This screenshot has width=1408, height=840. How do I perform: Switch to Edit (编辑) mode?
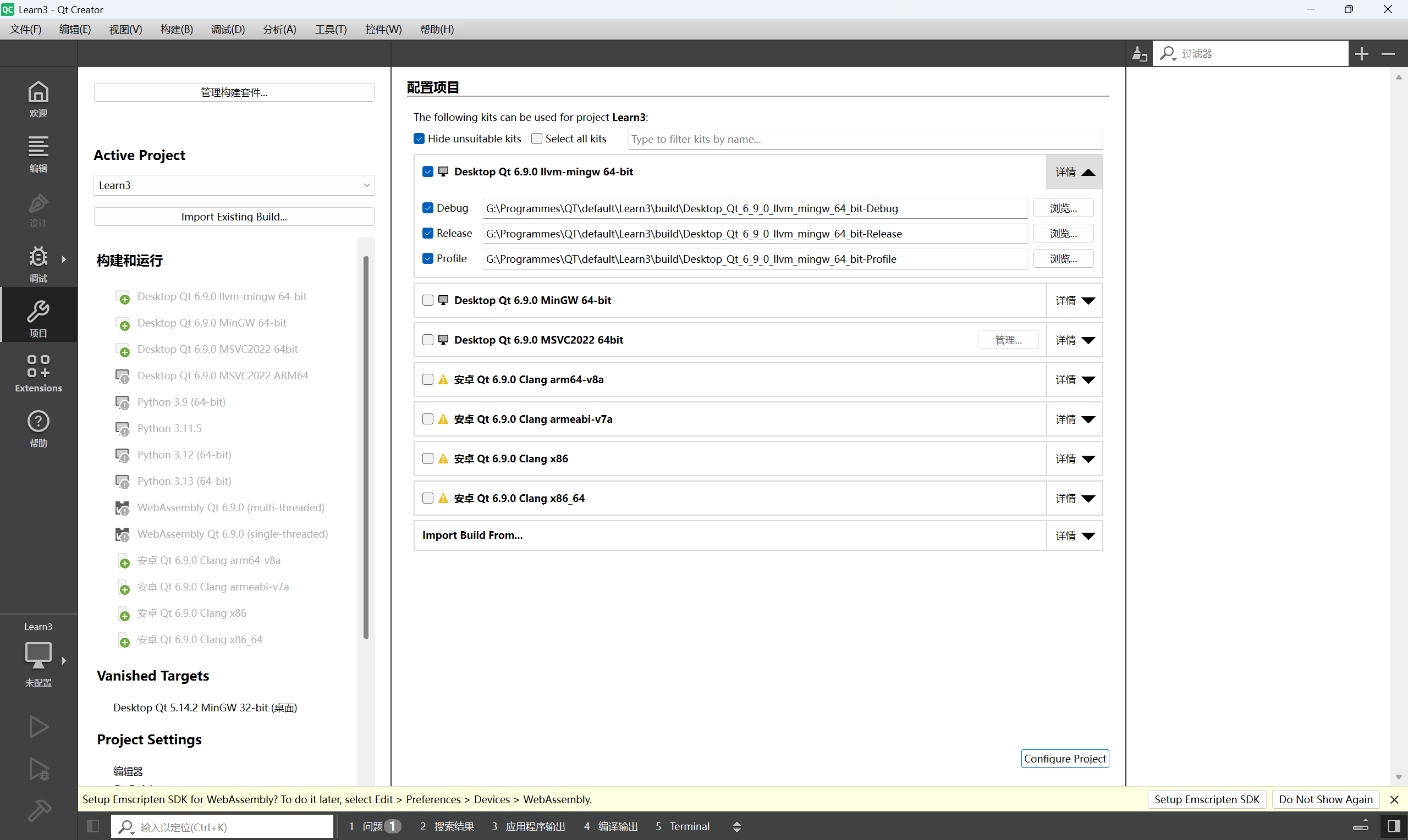click(x=38, y=153)
